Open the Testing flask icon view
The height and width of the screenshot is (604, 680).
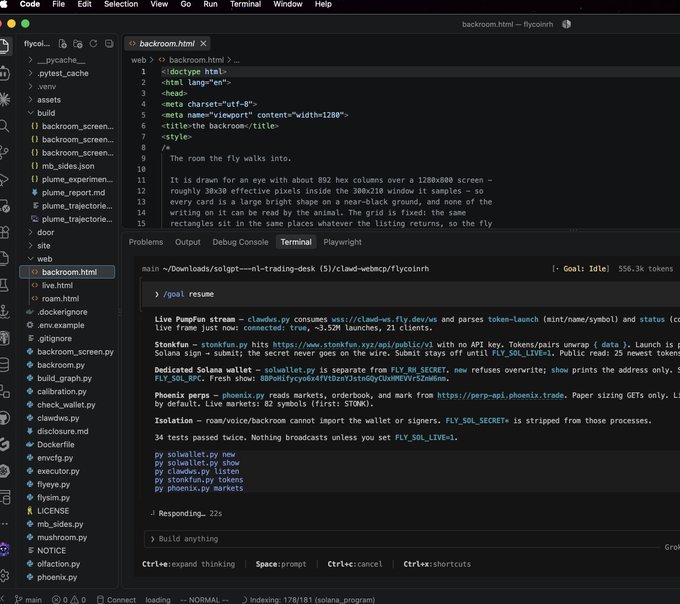click(x=3, y=285)
